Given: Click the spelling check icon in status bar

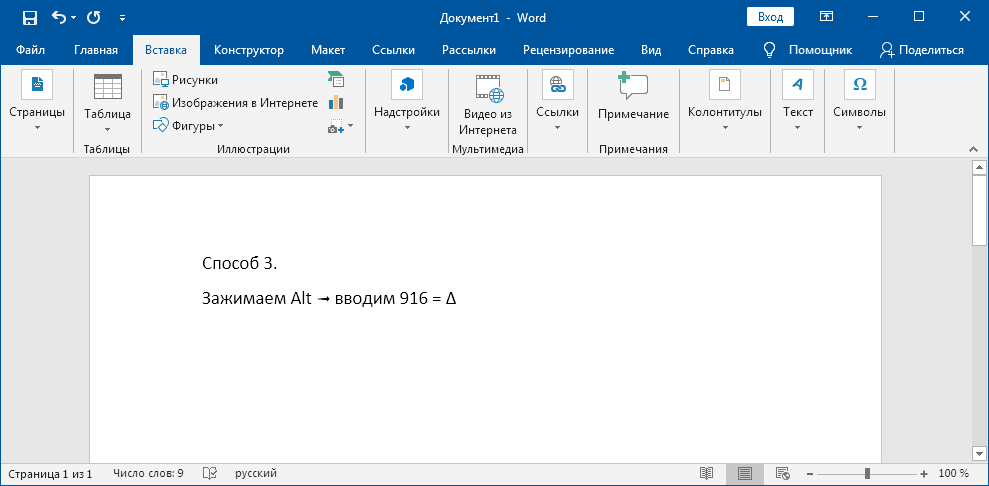Looking at the screenshot, I should 210,473.
